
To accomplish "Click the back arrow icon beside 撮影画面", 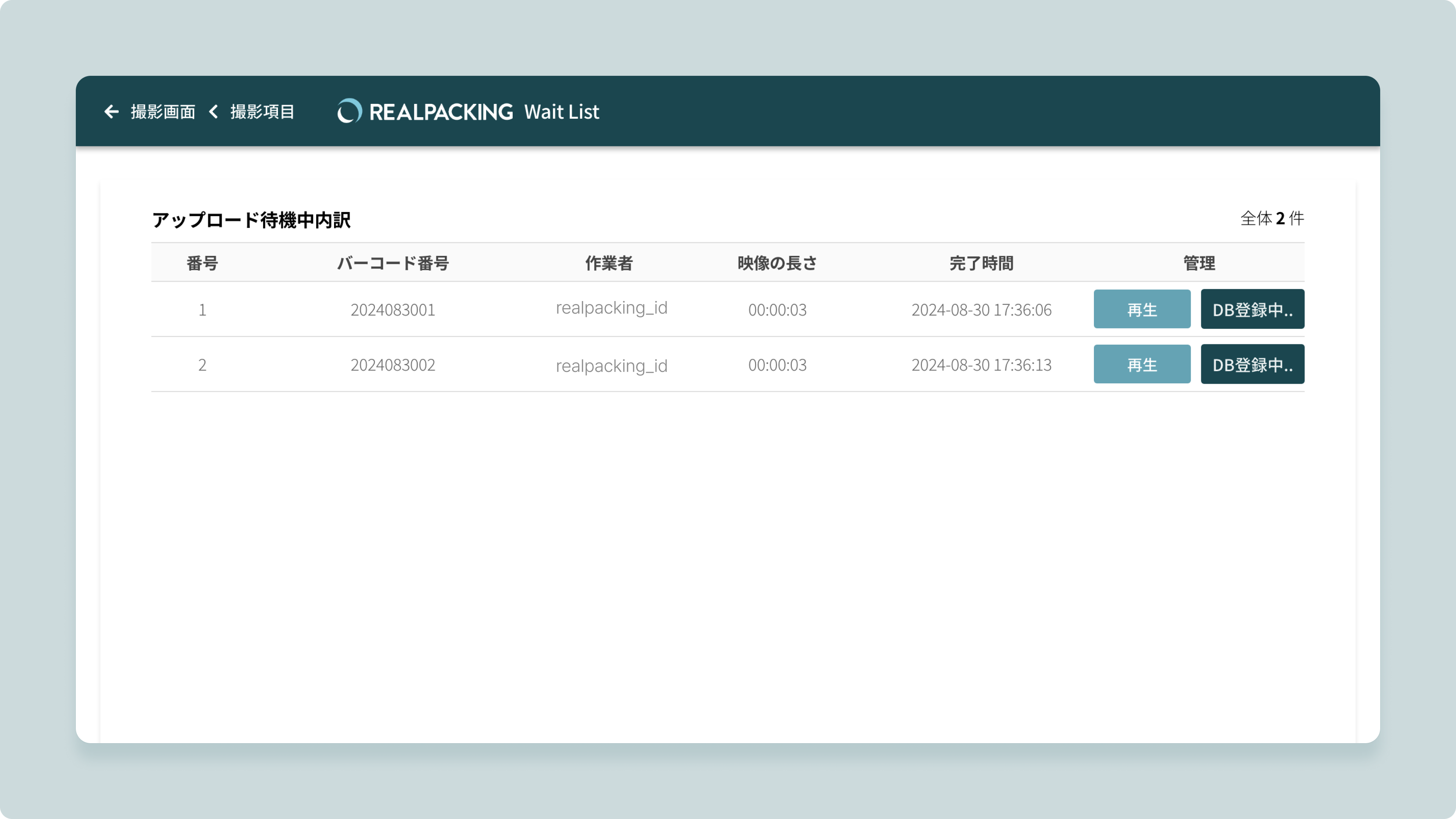I will pyautogui.click(x=111, y=111).
